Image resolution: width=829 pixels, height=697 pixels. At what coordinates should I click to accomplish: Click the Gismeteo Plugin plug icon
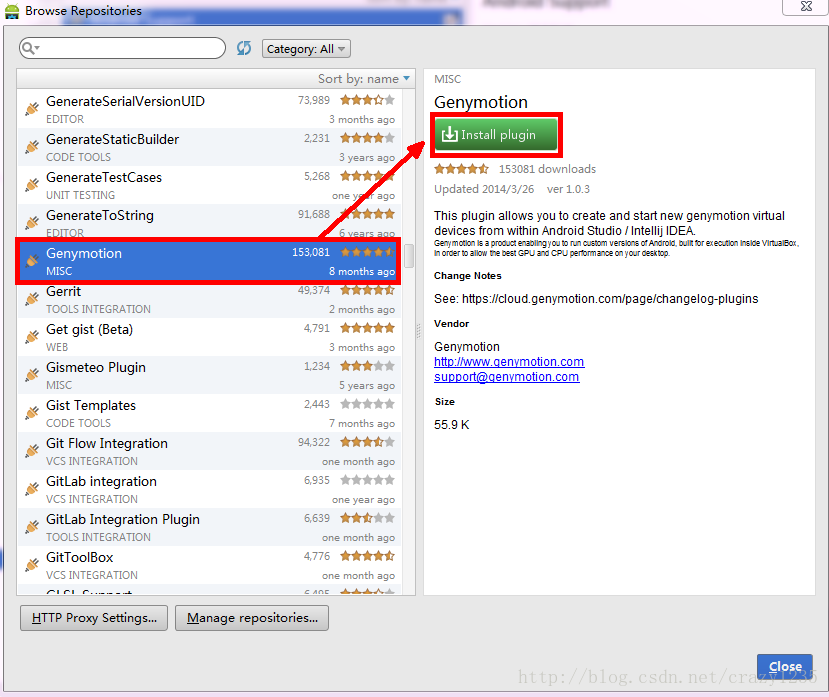click(32, 375)
